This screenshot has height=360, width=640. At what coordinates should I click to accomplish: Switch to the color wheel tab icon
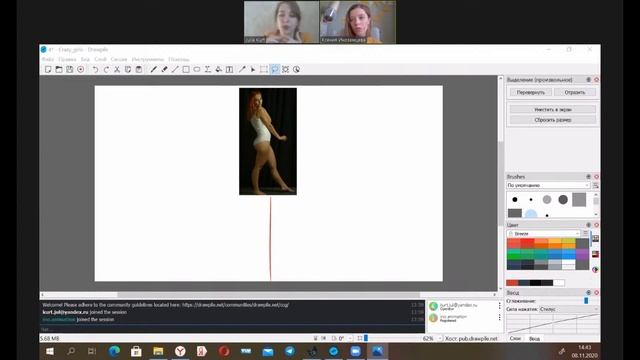click(596, 269)
